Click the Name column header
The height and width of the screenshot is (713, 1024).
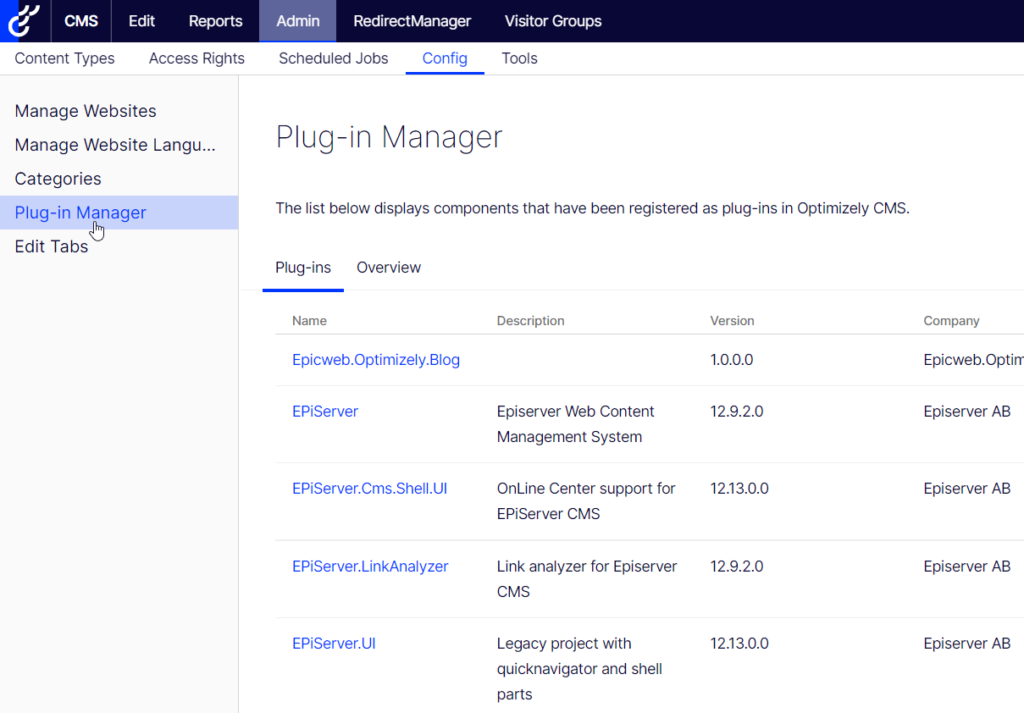pyautogui.click(x=309, y=321)
